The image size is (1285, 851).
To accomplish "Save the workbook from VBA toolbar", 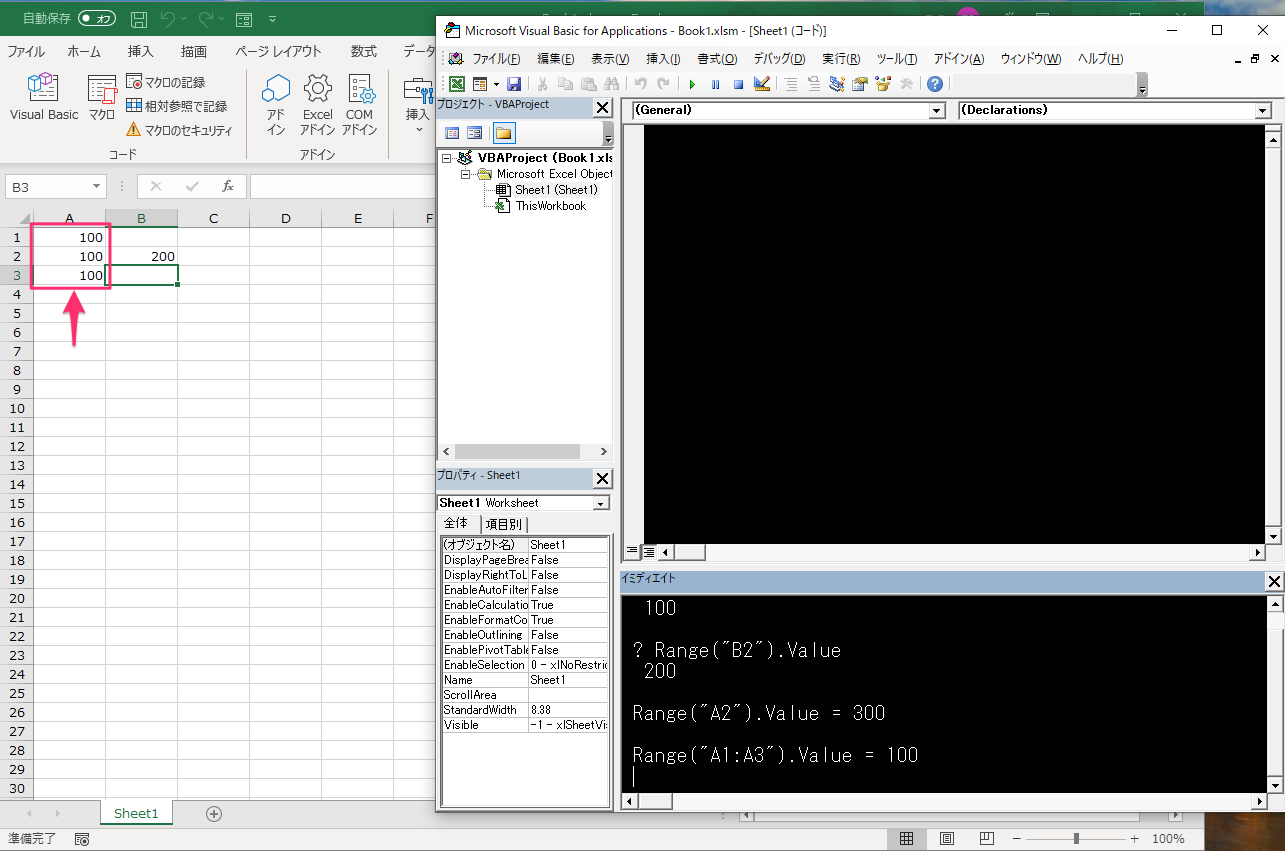I will [x=514, y=85].
